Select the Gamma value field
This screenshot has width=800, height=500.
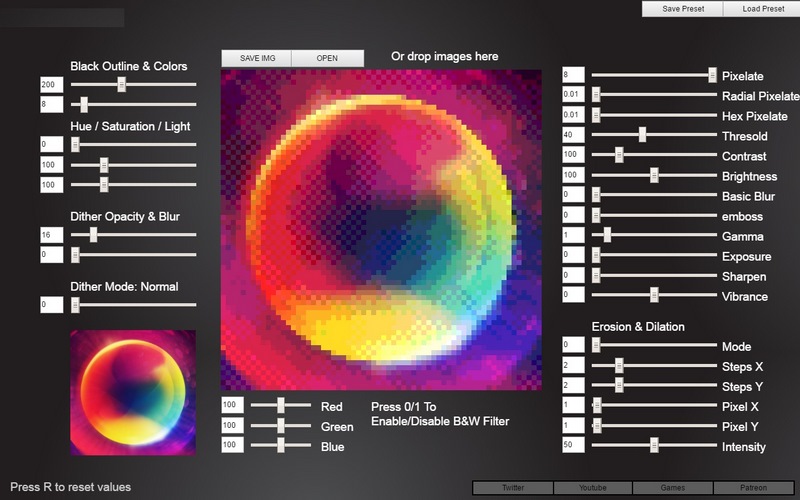[573, 235]
